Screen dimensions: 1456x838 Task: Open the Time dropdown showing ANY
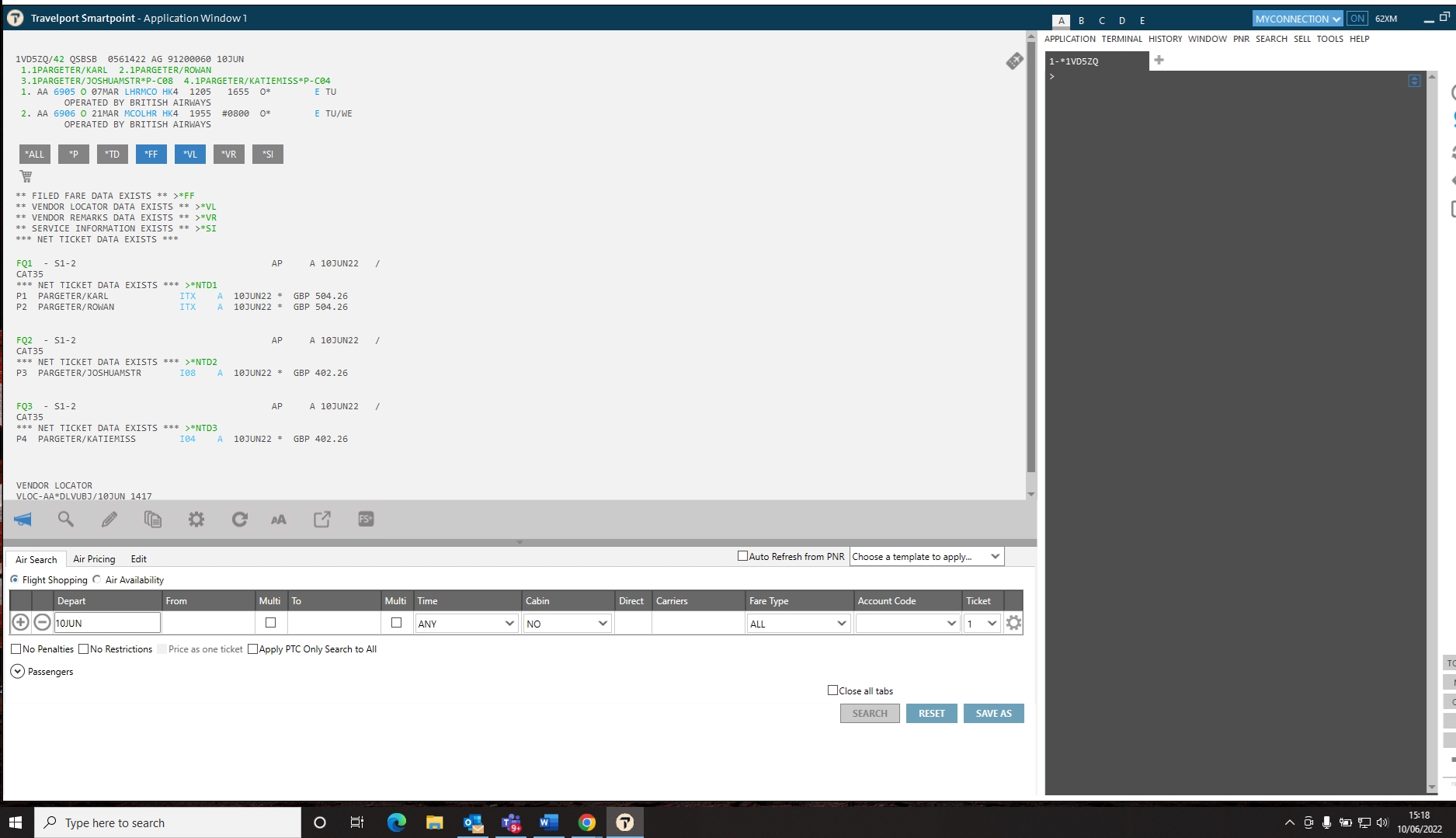[466, 623]
